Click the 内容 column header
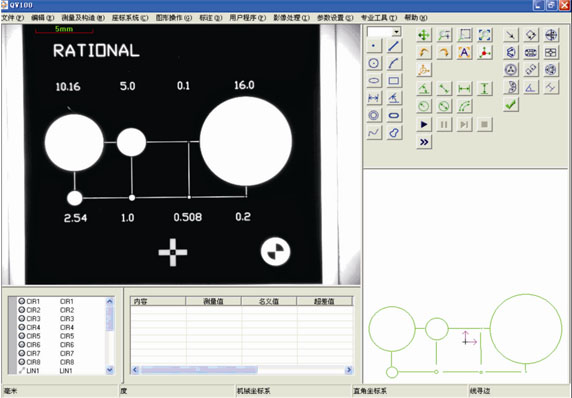 pyautogui.click(x=158, y=301)
